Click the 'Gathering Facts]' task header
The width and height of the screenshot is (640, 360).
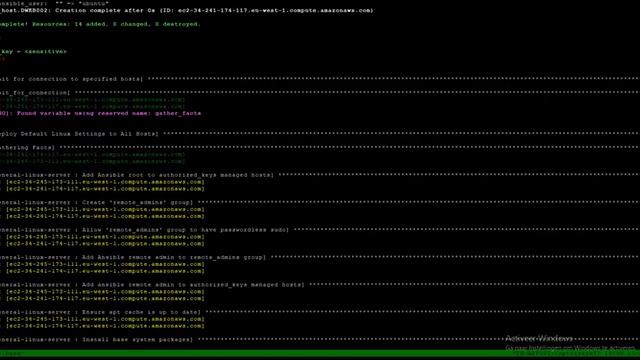[27, 148]
